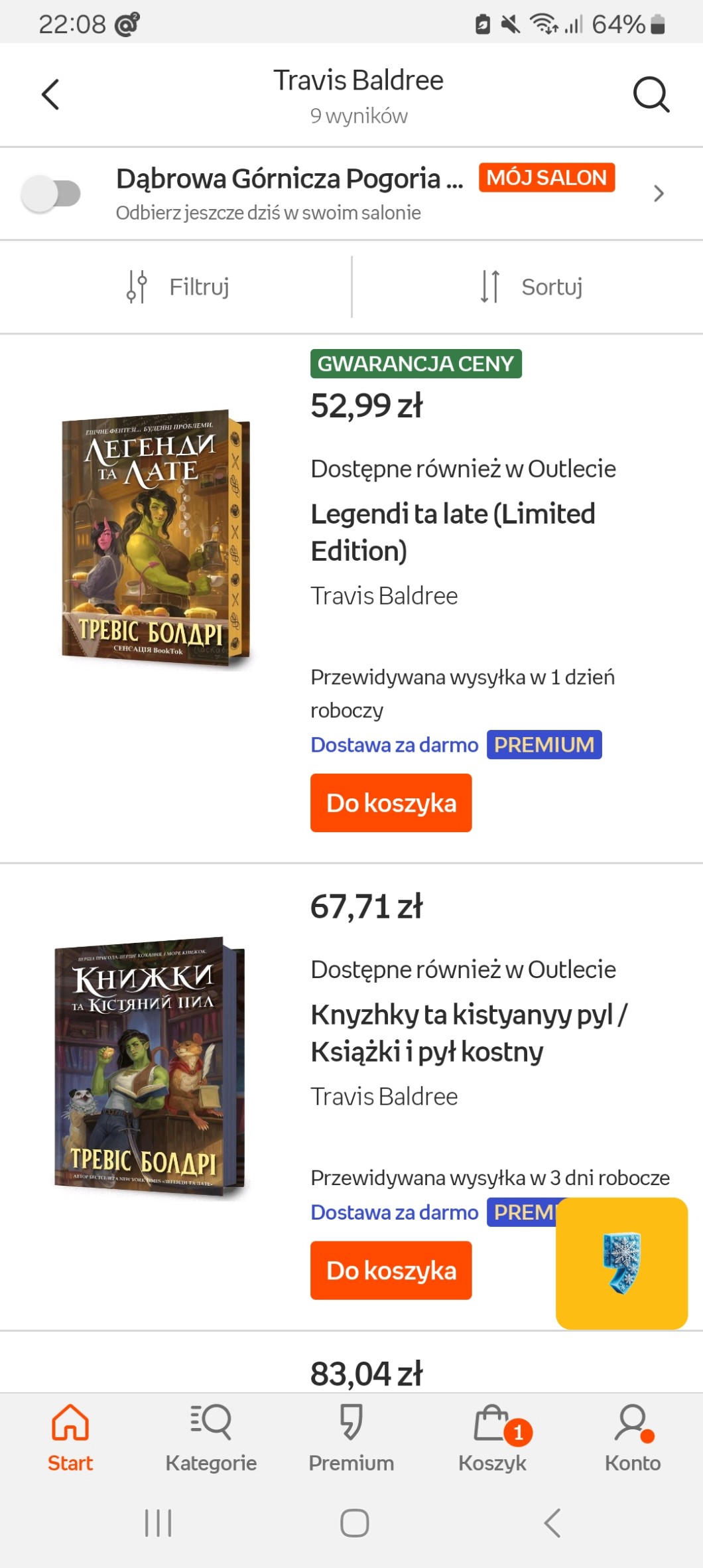703x1568 pixels.
Task: Open the Legendi ta late cover thumbnail
Action: point(155,539)
